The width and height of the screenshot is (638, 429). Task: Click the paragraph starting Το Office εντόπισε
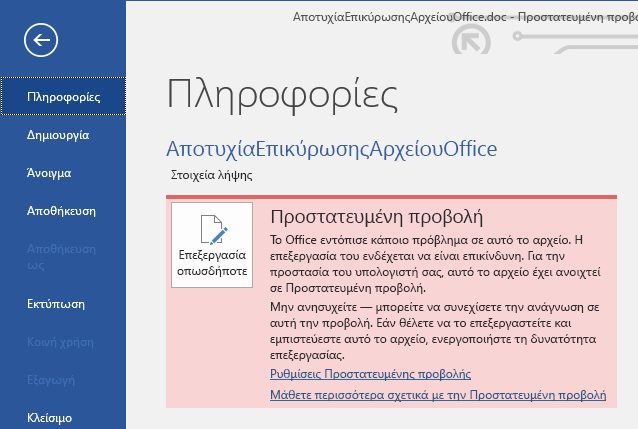pyautogui.click(x=435, y=264)
